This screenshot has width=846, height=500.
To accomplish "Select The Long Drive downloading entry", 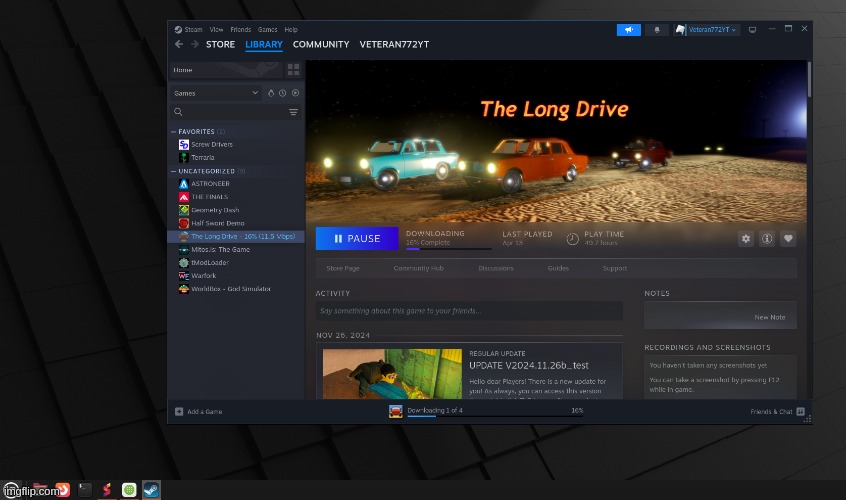I will pyautogui.click(x=236, y=236).
